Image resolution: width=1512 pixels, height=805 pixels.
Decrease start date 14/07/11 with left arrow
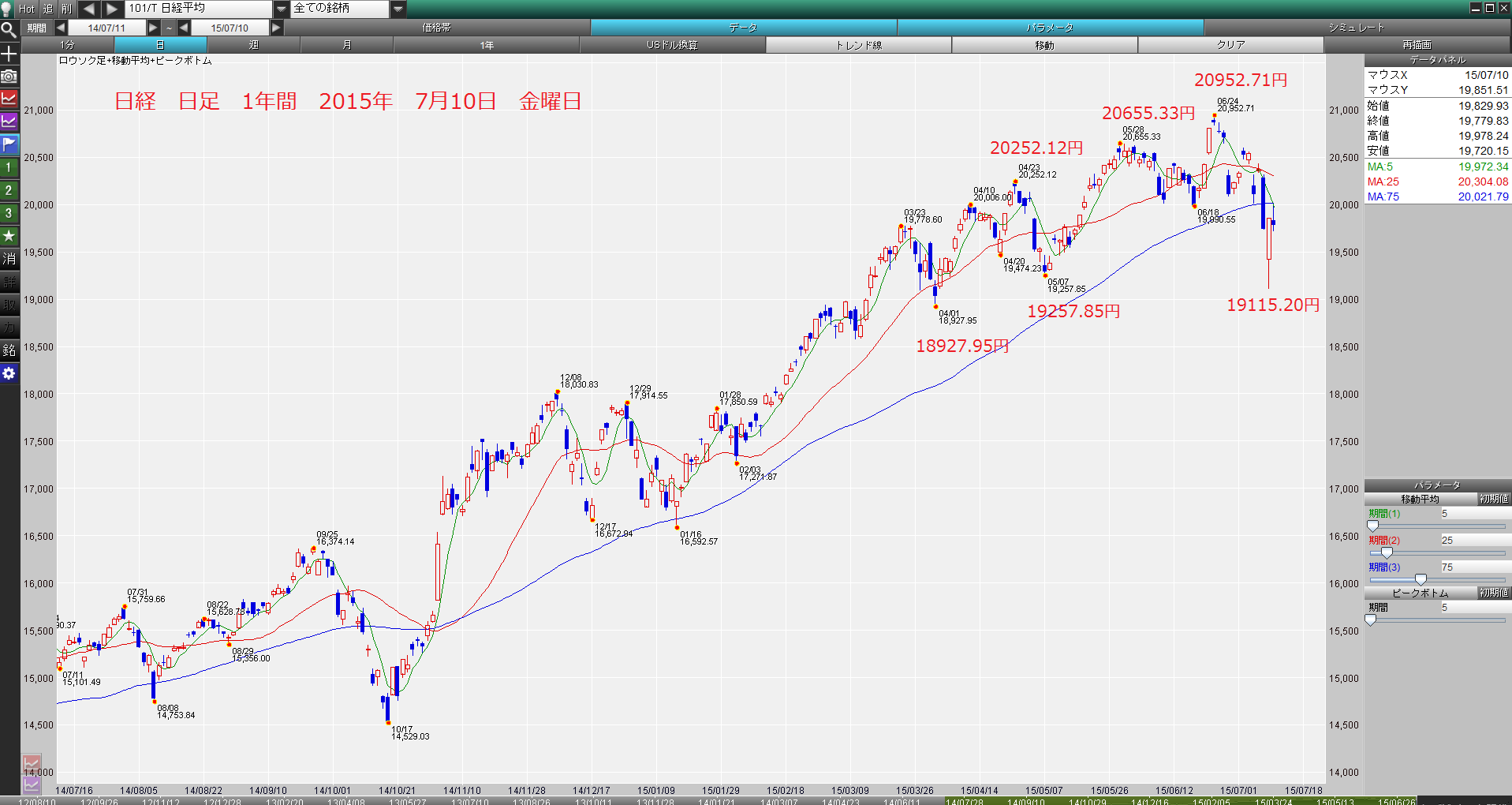[x=61, y=28]
